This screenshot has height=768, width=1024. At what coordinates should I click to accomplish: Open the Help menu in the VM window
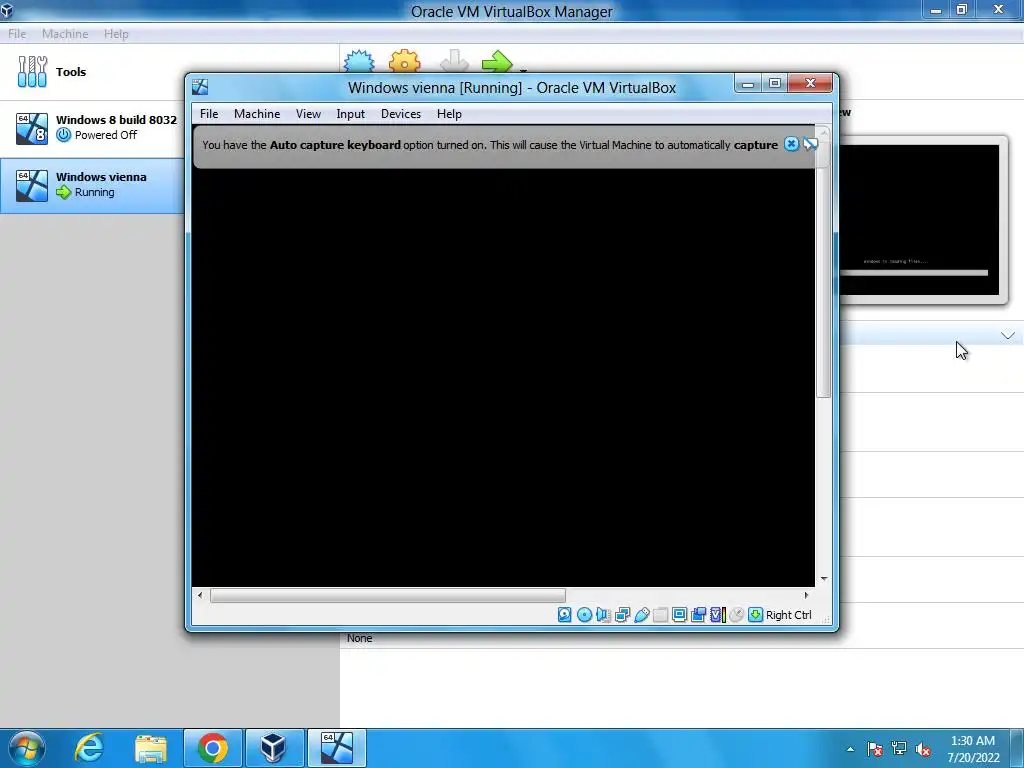(449, 114)
